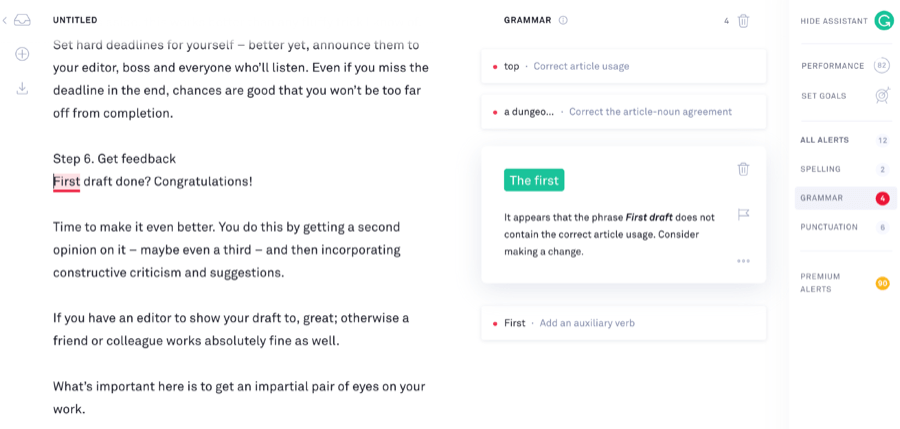Expand the 'top' Correct article usage alert
900x429 pixels.
(623, 66)
